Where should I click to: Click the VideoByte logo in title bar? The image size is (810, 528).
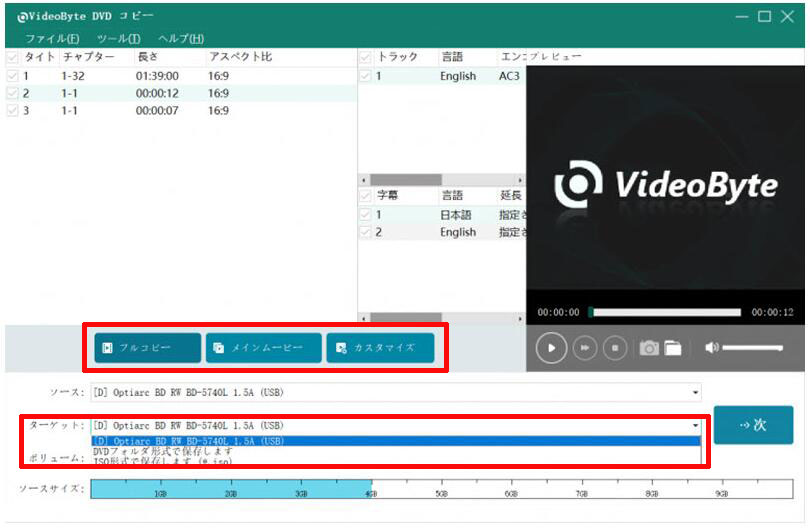[x=22, y=17]
